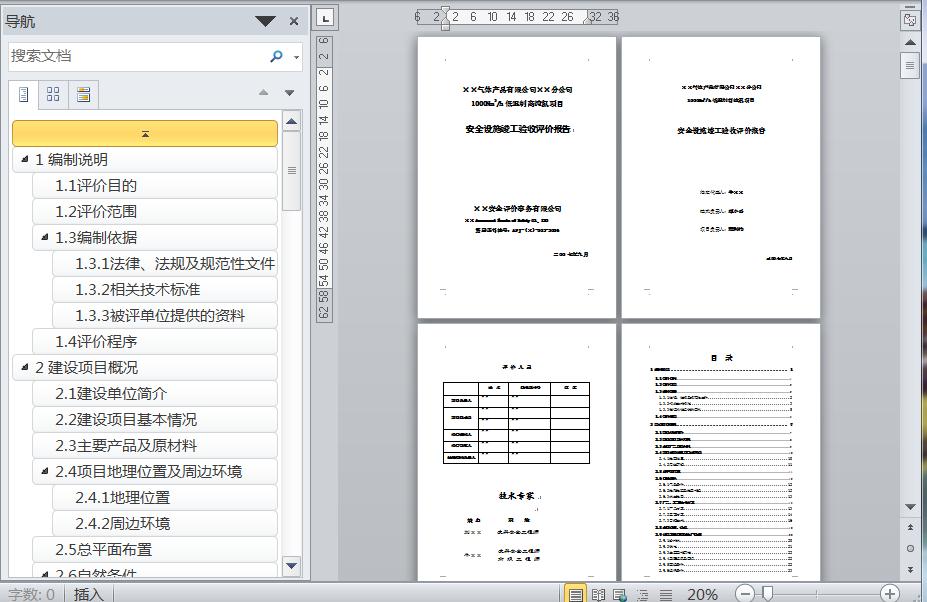Viewport: 927px width, 602px height.
Task: Switch to Print Layout view
Action: (x=575, y=594)
